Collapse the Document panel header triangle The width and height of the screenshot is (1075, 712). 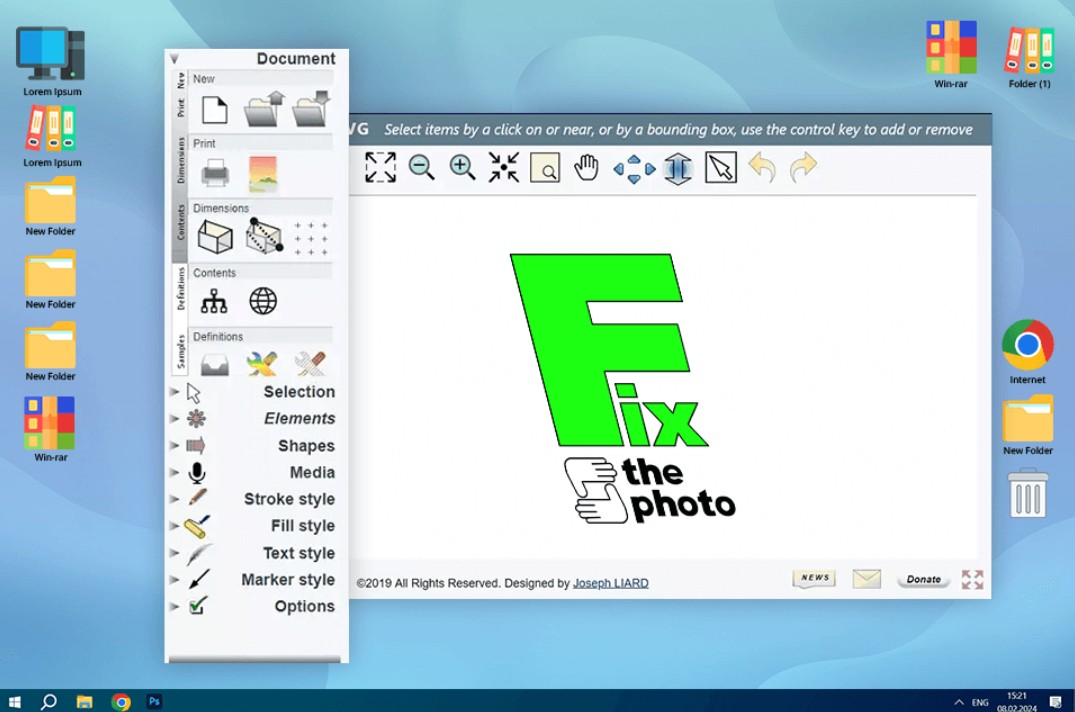(174, 59)
